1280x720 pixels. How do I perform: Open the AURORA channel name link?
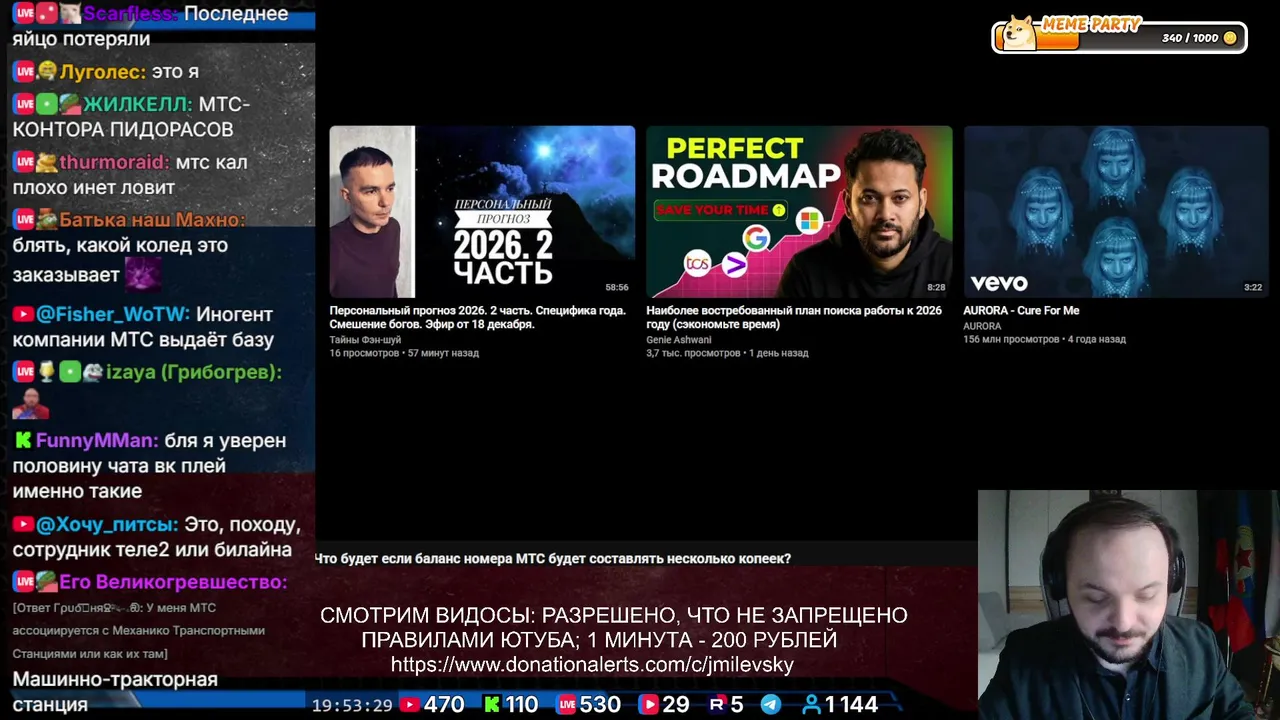coord(982,326)
